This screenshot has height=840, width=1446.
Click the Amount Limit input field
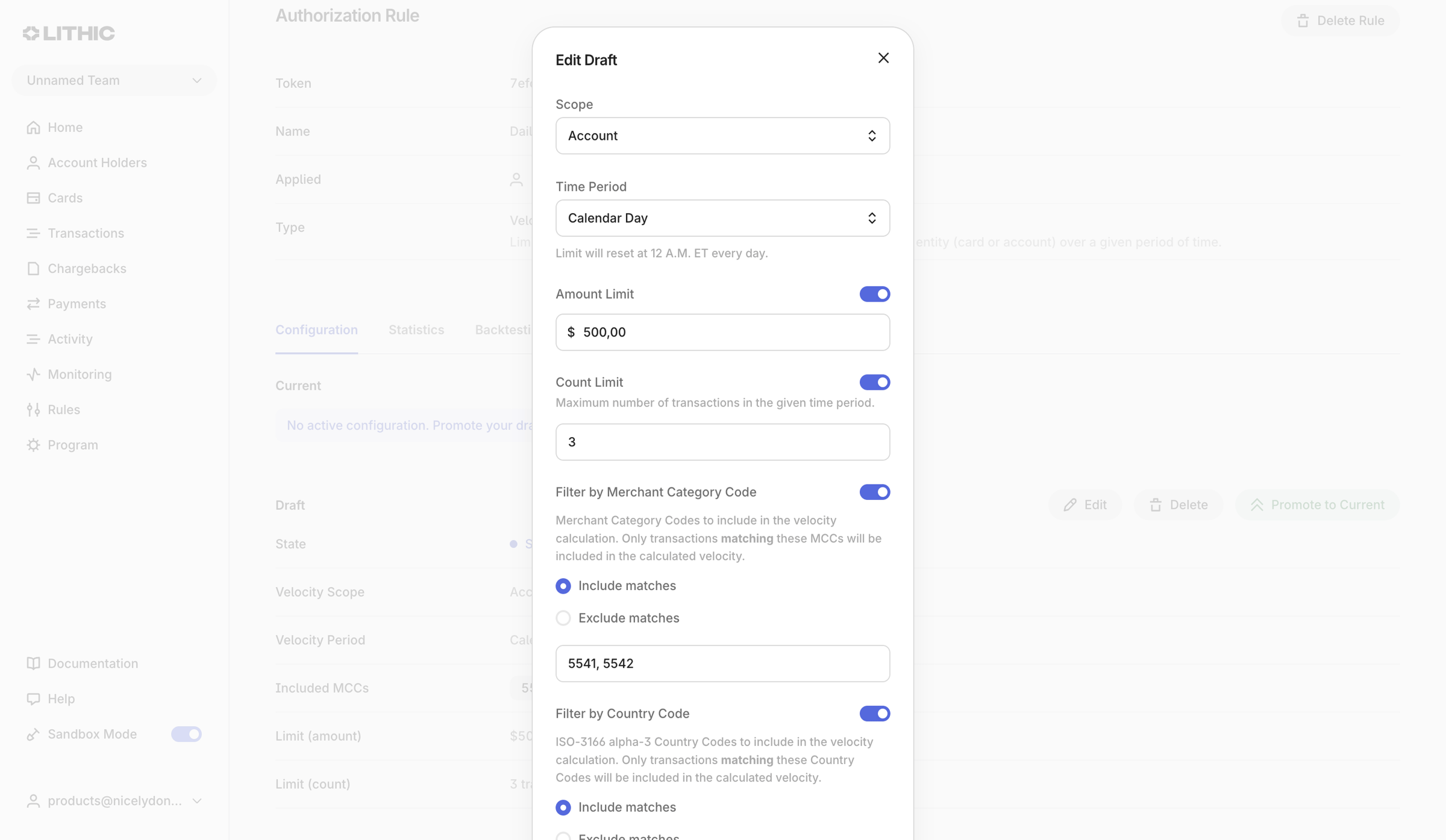point(722,332)
